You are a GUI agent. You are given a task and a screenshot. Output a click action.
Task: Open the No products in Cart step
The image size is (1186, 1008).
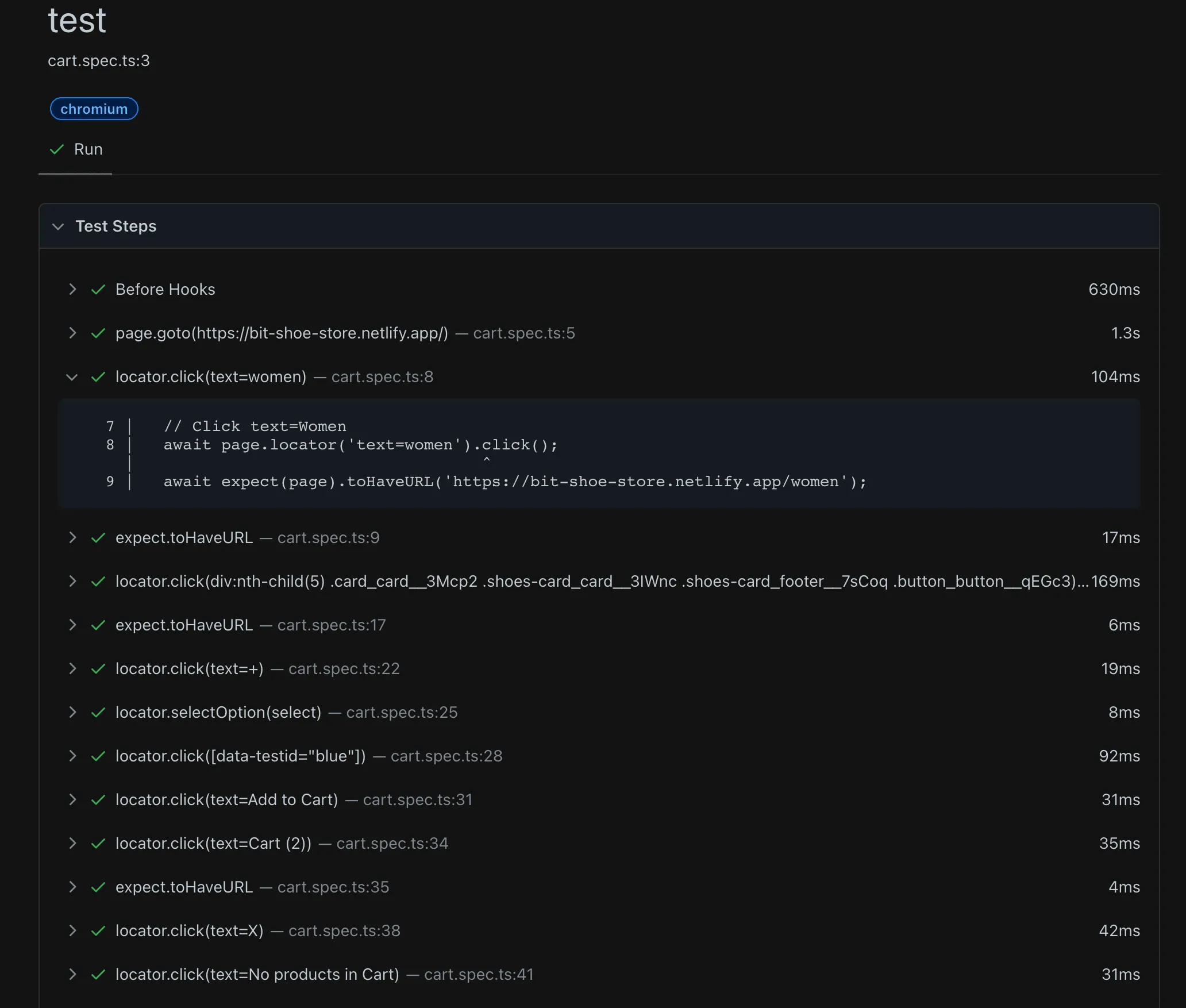72,974
